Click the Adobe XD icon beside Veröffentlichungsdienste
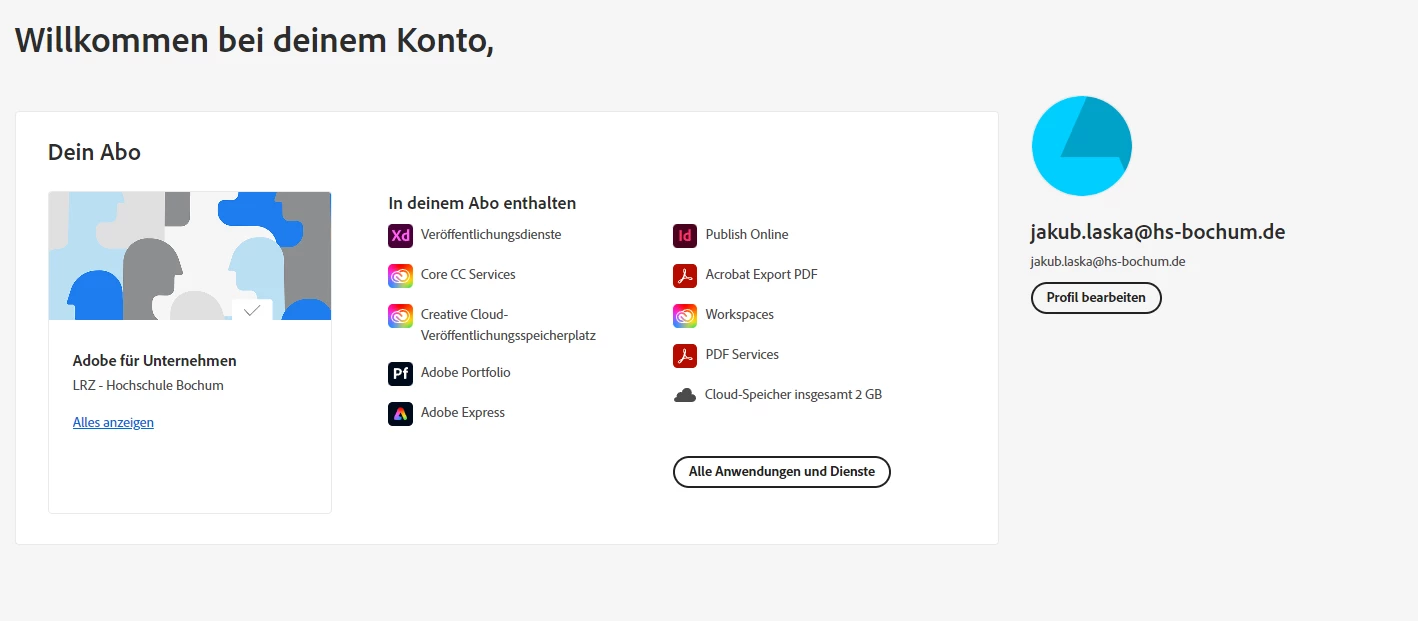Screen dimensions: 1418x621 [x=400, y=236]
